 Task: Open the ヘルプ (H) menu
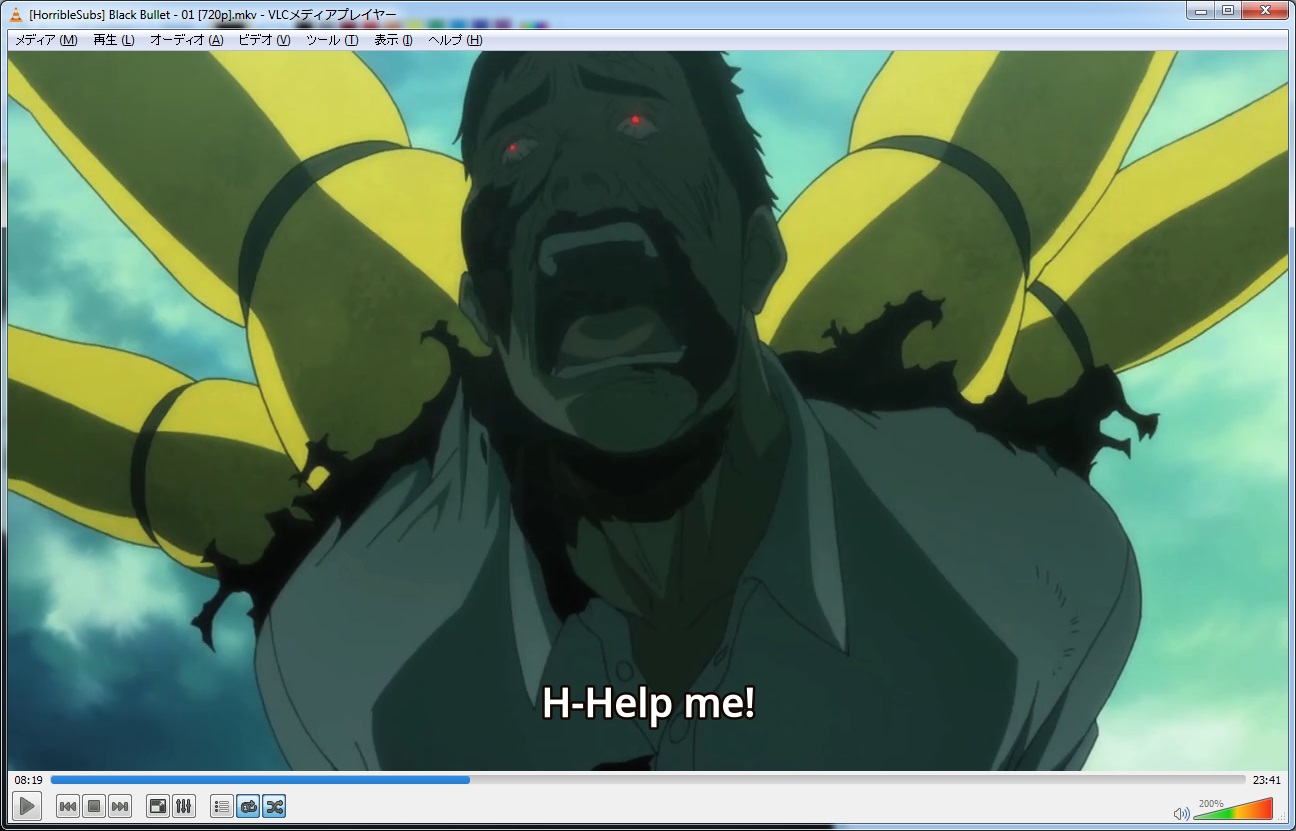[455, 40]
